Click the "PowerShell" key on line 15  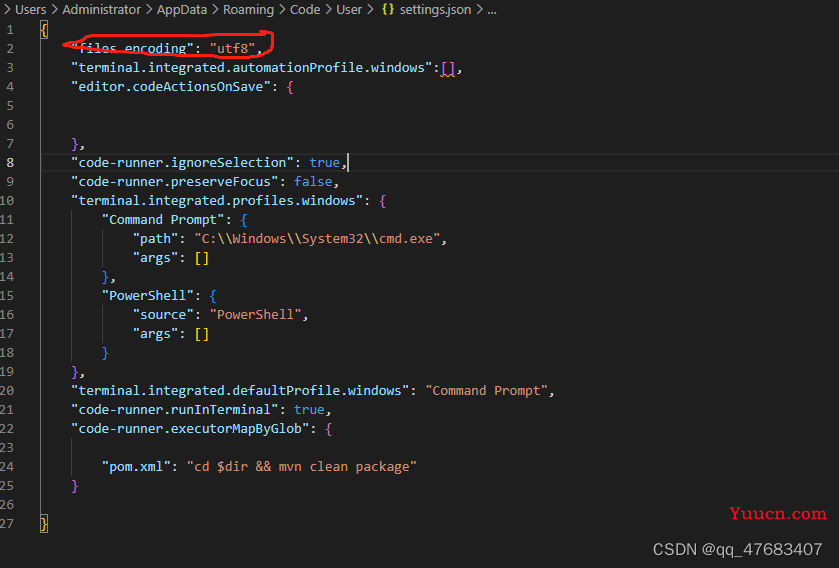point(148,296)
